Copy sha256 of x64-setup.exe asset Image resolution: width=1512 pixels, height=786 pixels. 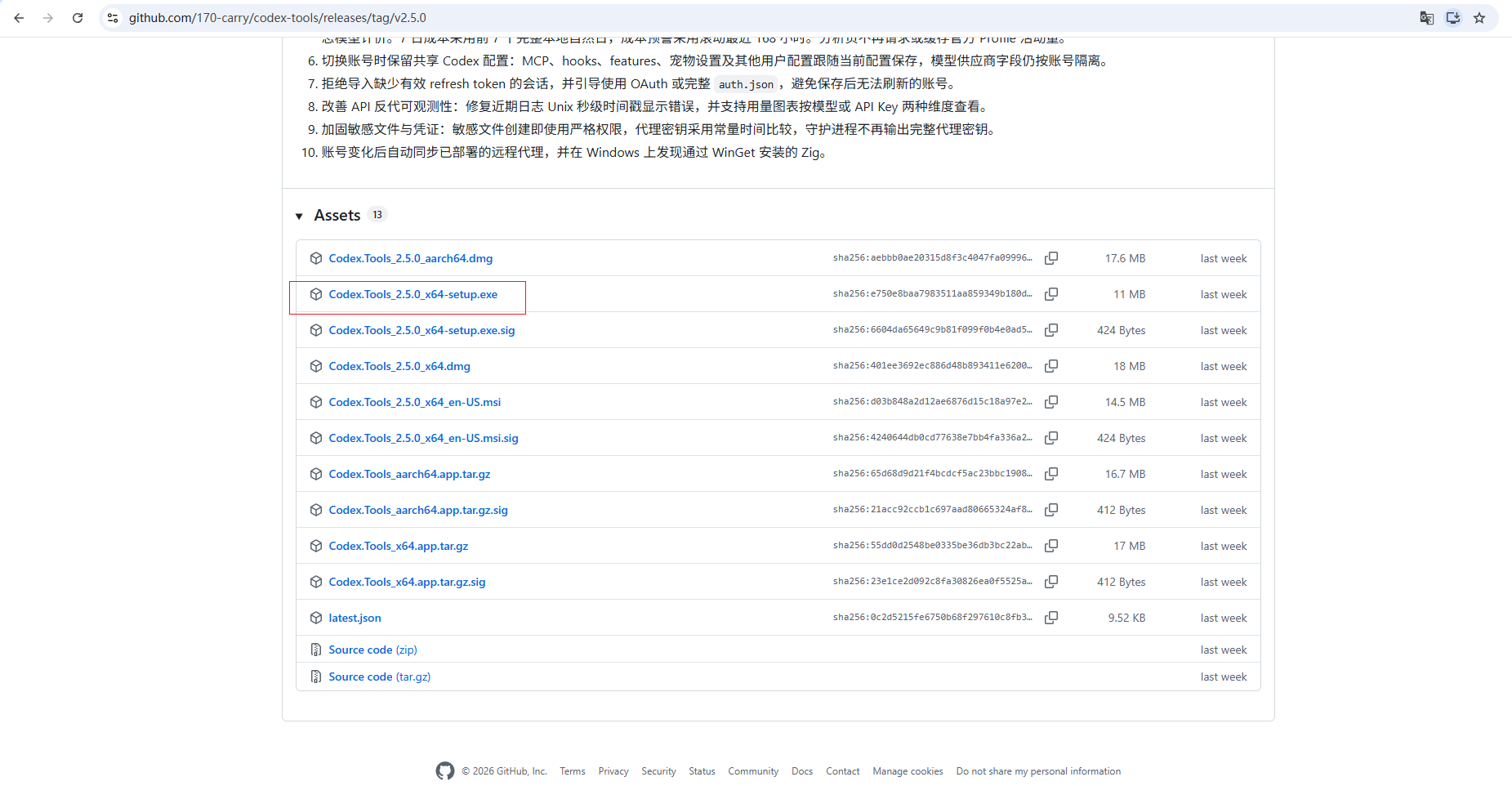pos(1051,294)
